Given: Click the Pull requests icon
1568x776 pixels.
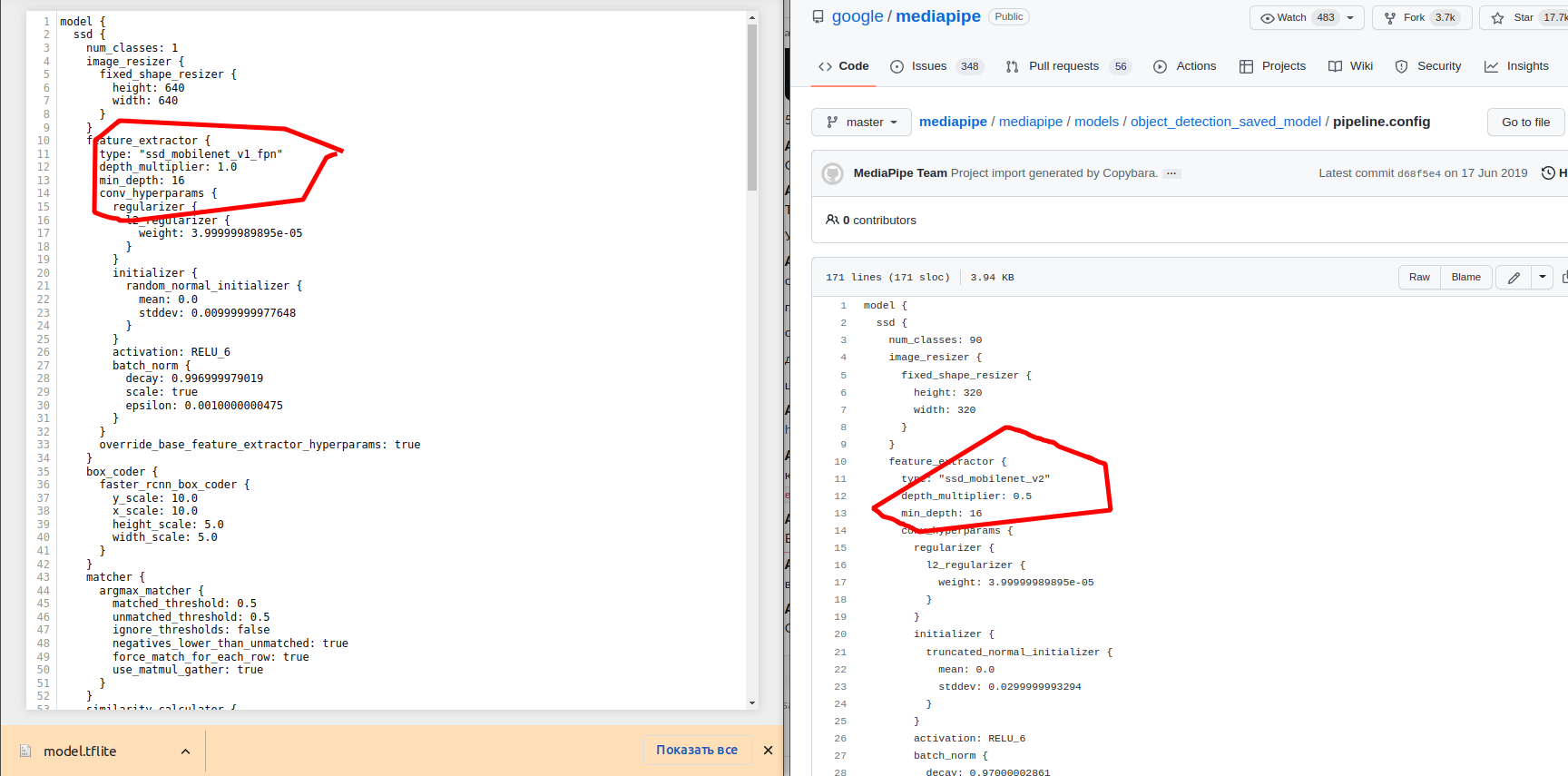Looking at the screenshot, I should (1013, 66).
